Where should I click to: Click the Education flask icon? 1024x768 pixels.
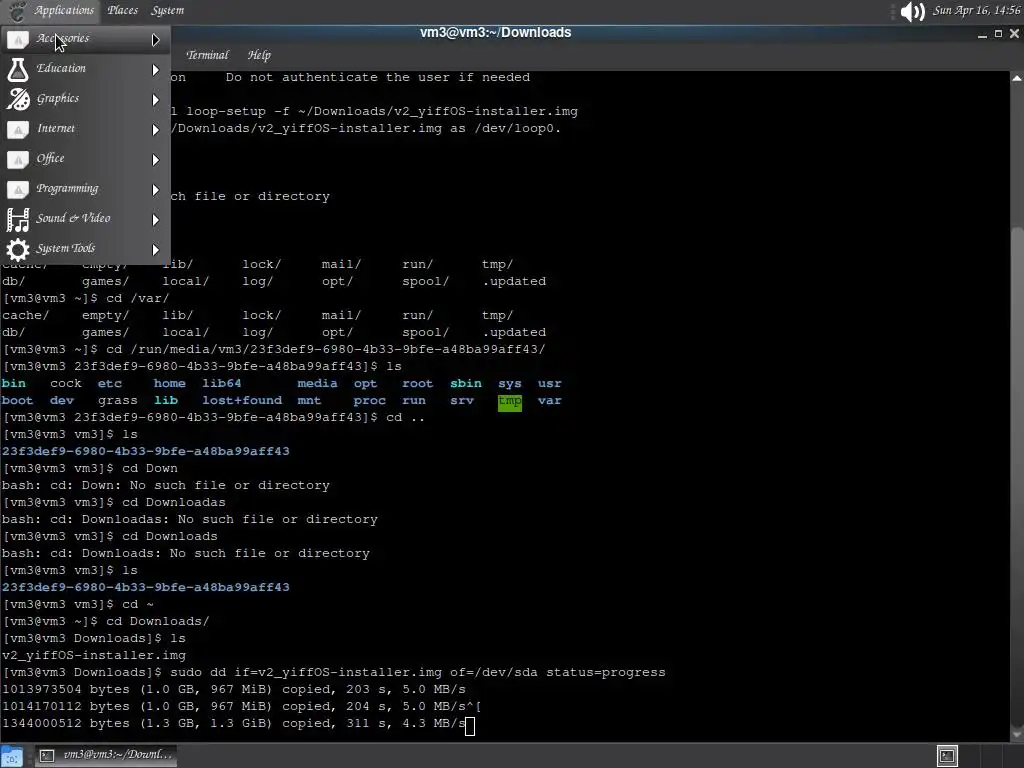tap(18, 69)
